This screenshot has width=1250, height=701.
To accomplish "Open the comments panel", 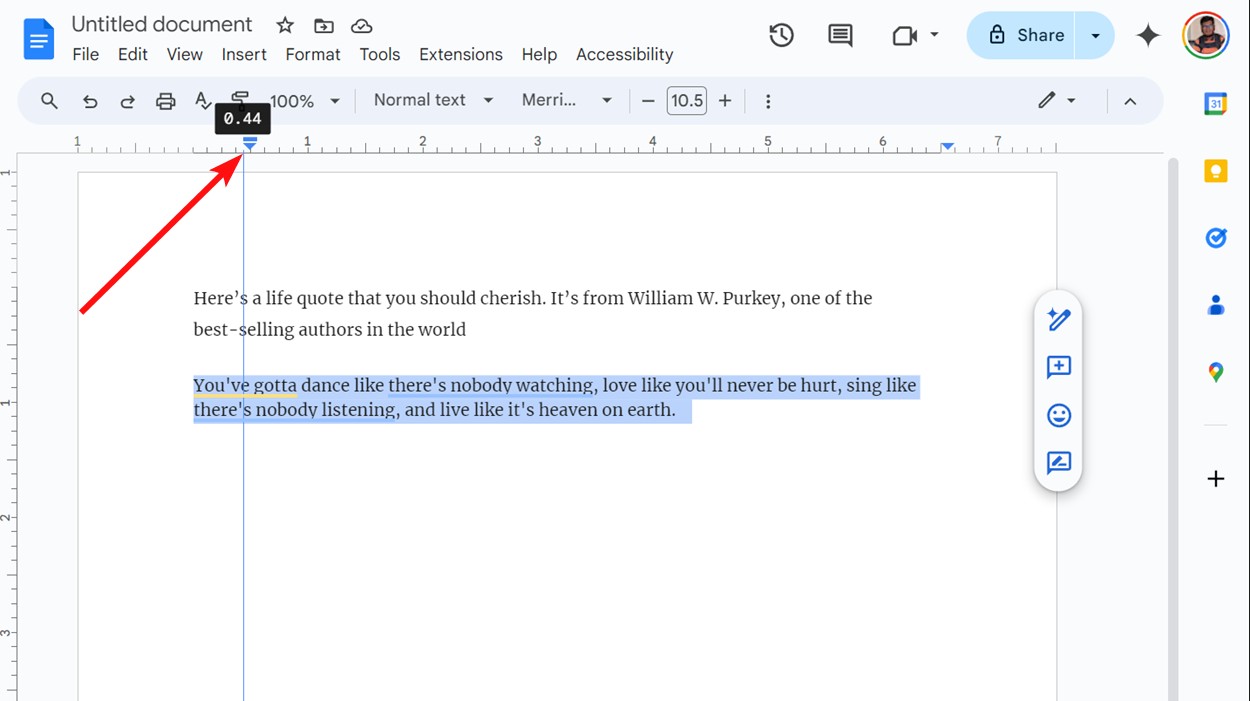I will click(840, 34).
